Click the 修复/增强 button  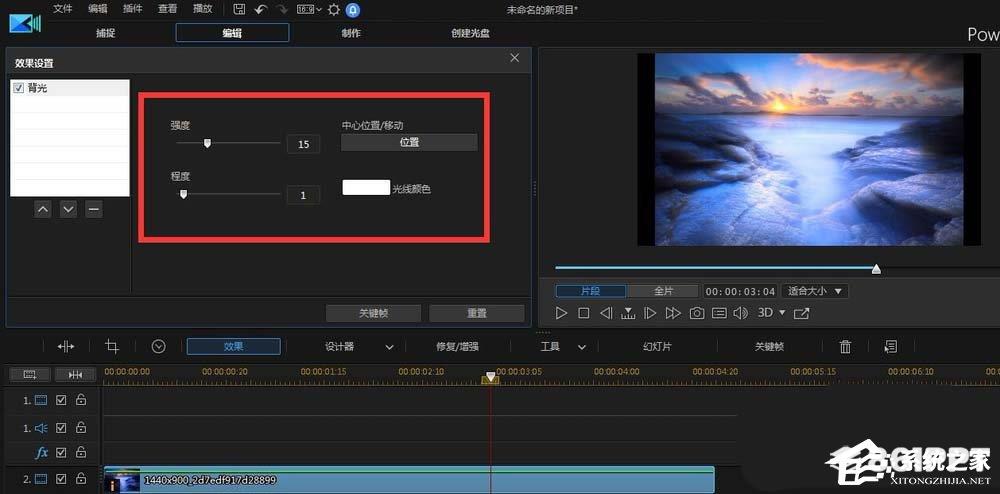(457, 346)
